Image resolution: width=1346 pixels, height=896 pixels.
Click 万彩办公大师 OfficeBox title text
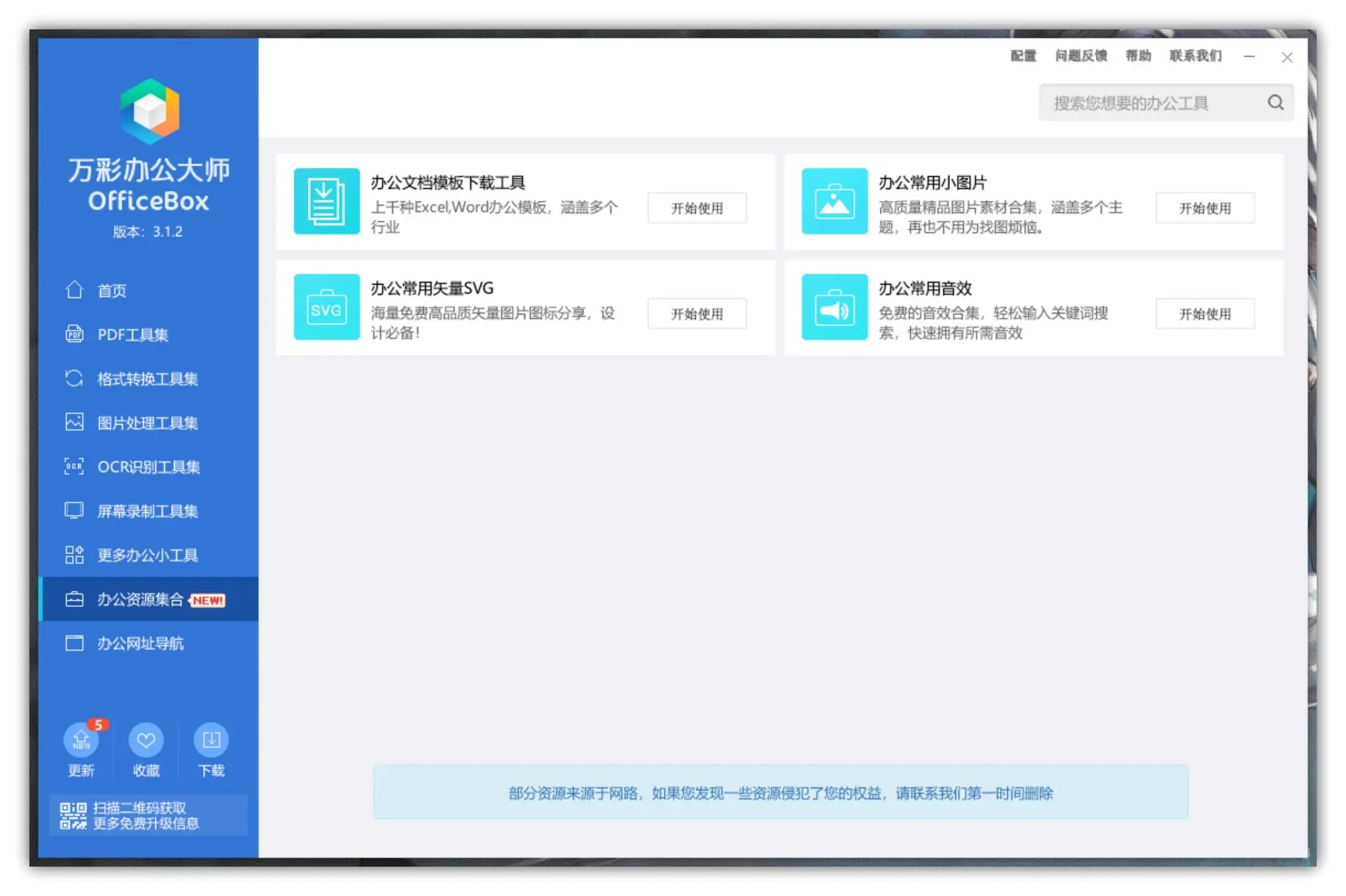point(148,184)
